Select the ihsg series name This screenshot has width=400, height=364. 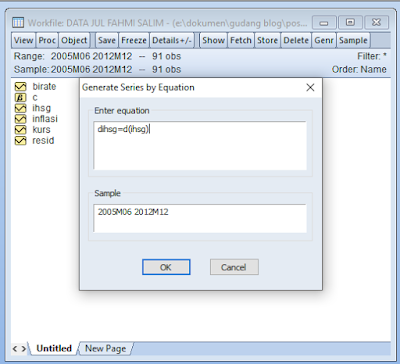[x=41, y=108]
